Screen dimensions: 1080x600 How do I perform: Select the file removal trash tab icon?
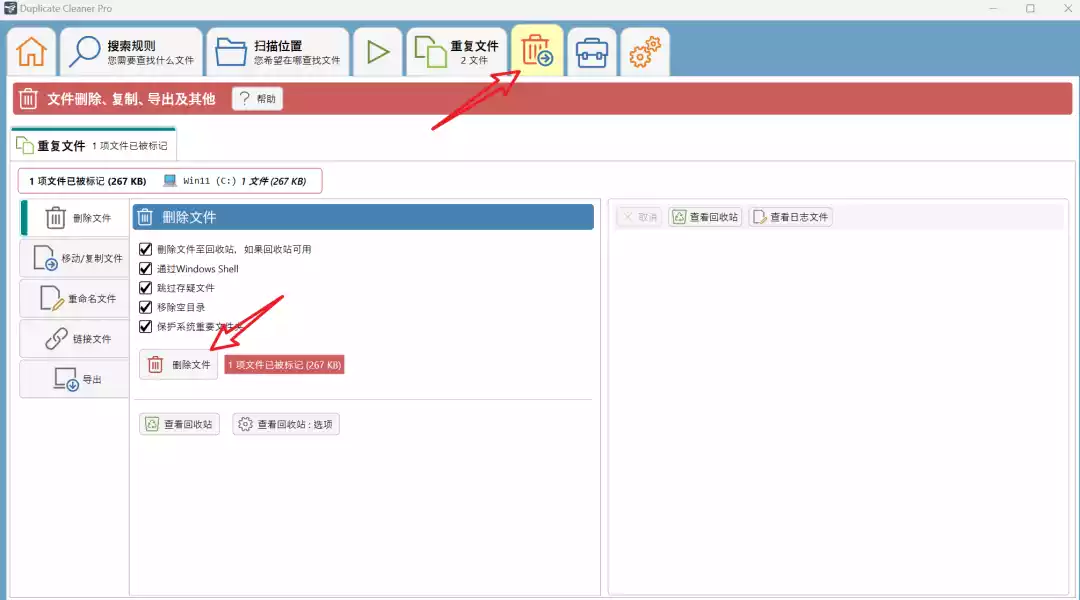pyautogui.click(x=537, y=51)
